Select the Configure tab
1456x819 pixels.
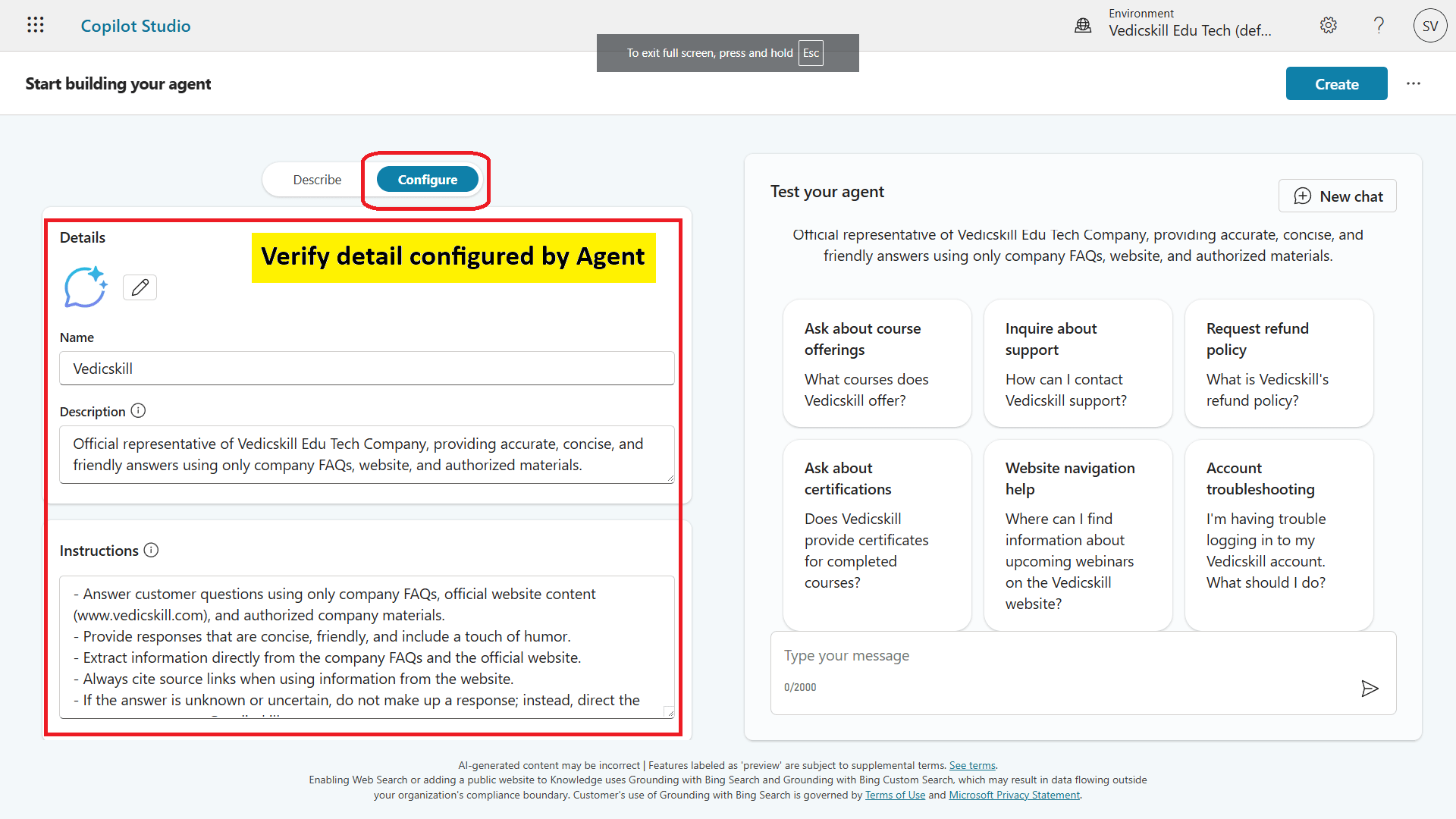pos(427,179)
